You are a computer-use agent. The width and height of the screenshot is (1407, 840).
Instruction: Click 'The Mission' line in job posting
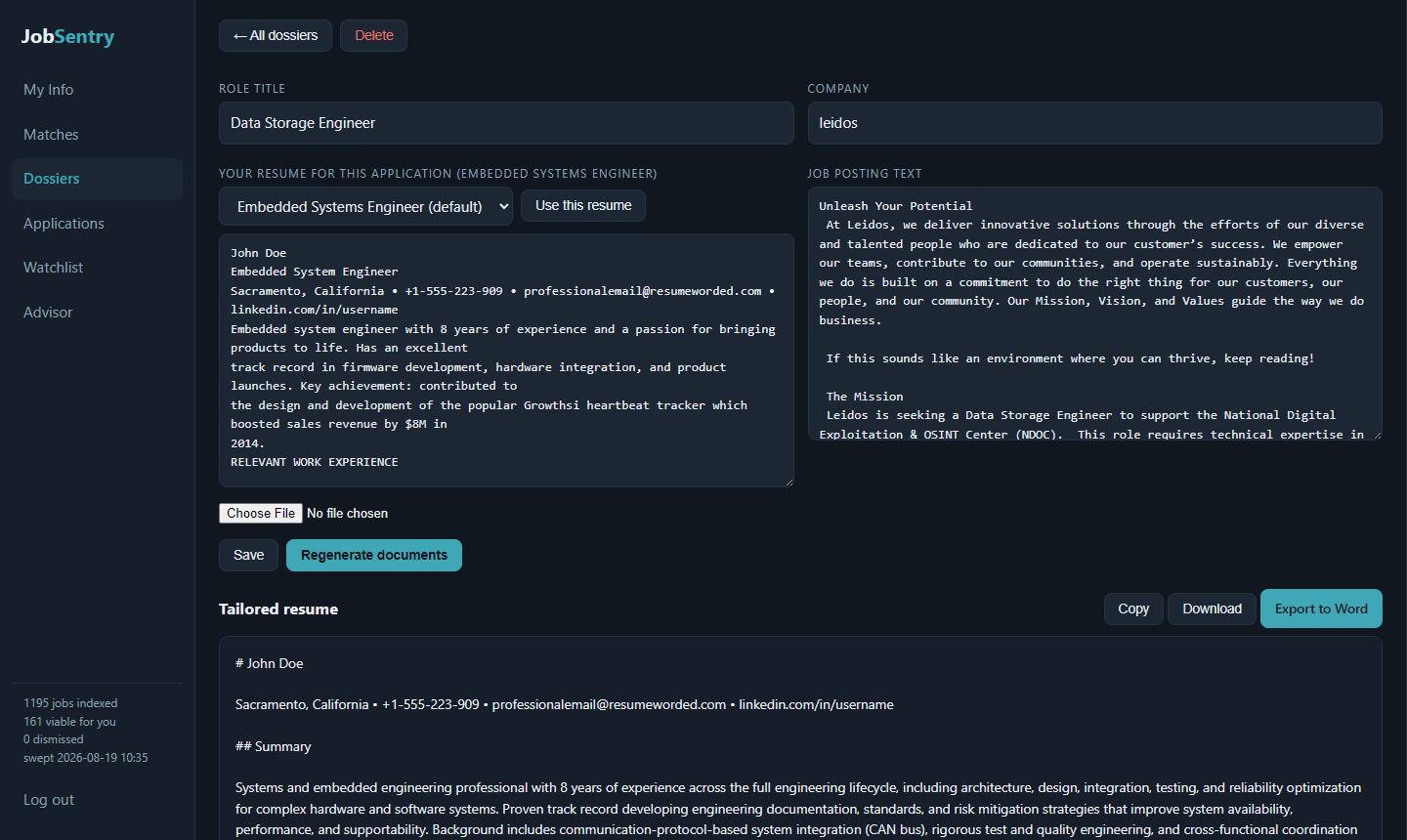865,397
